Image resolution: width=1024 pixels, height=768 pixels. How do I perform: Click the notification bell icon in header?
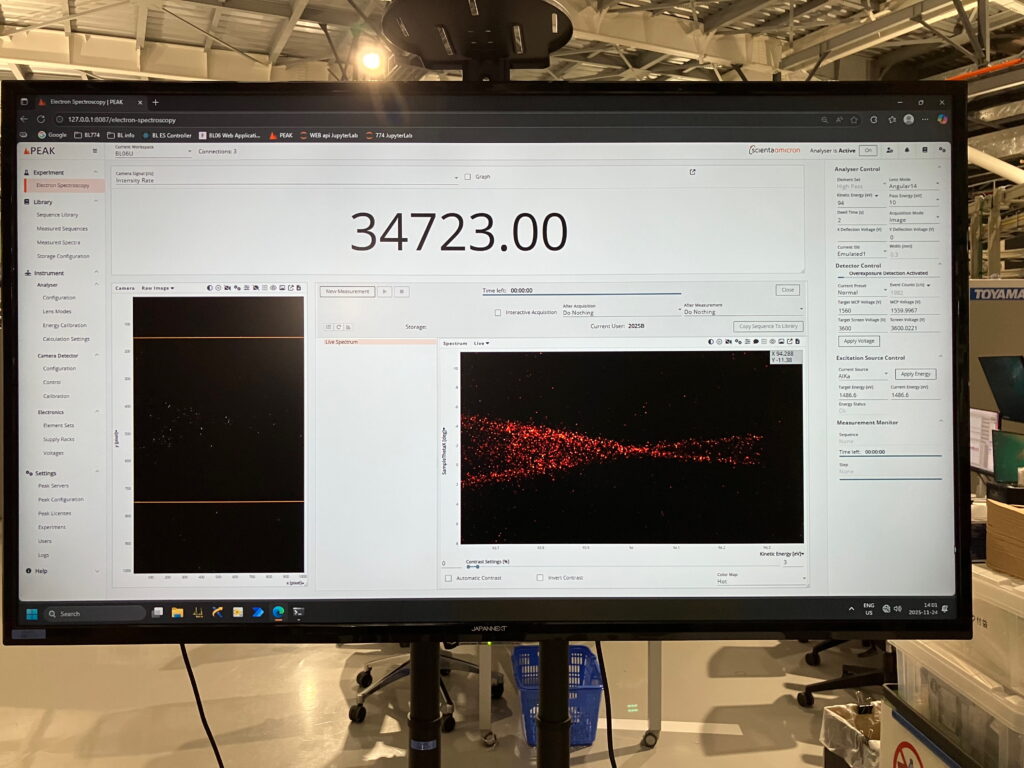(x=907, y=150)
